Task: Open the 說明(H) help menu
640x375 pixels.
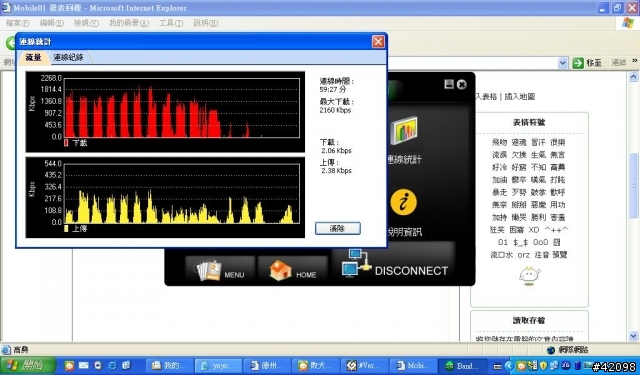Action: [x=205, y=23]
